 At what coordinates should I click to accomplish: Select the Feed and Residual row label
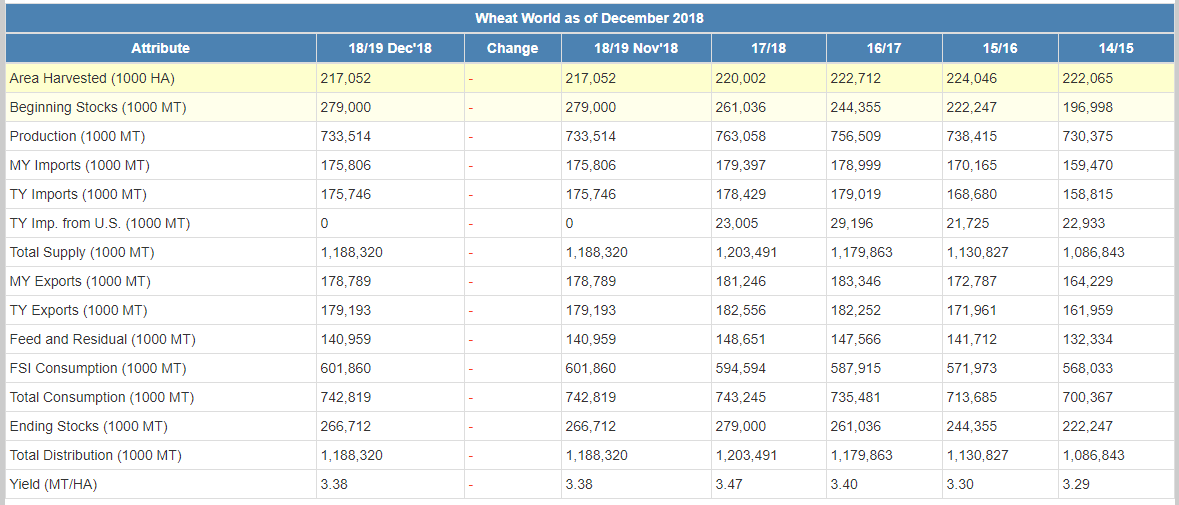point(102,339)
